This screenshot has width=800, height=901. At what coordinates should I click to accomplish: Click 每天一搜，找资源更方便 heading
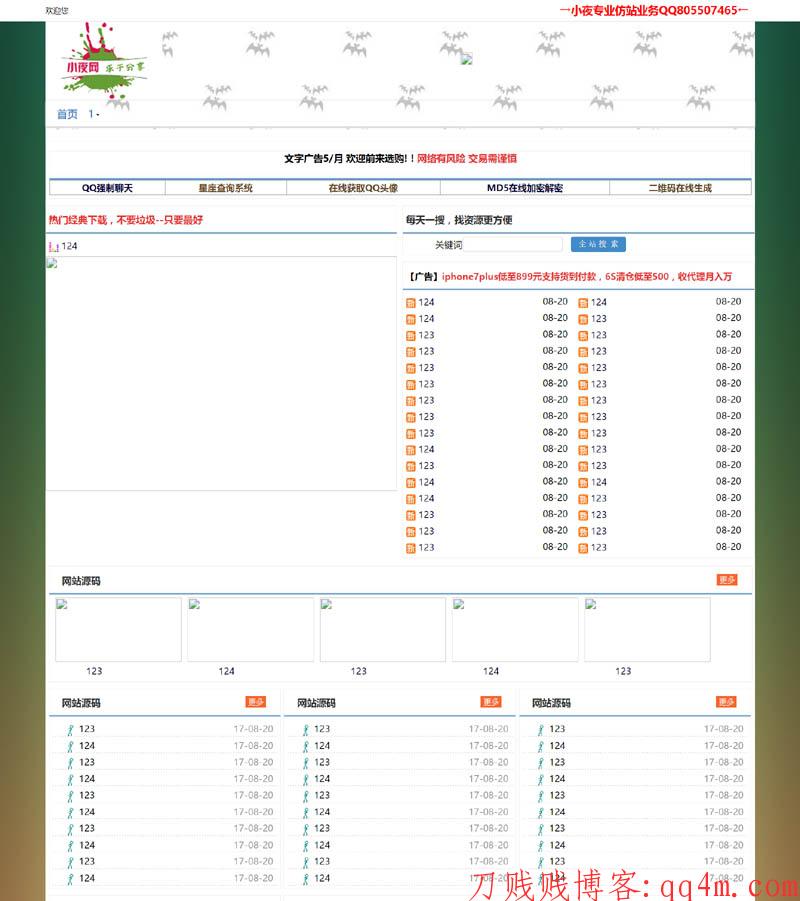[459, 220]
